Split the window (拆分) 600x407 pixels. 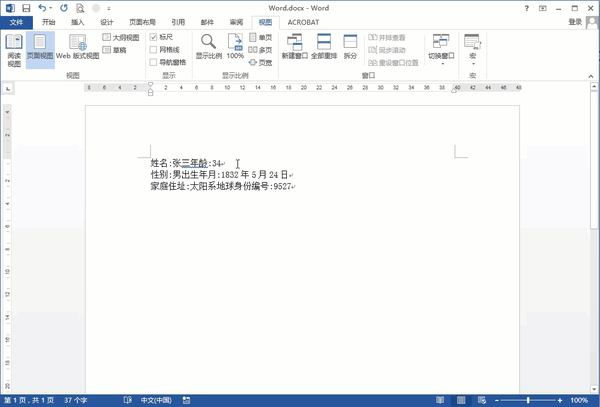(x=350, y=47)
